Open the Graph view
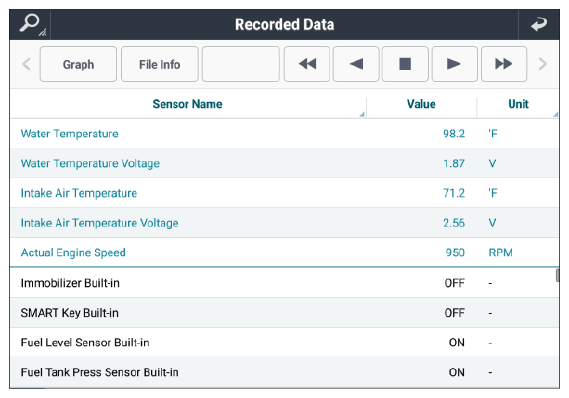Screen dimensions: 569x398 pos(78,64)
